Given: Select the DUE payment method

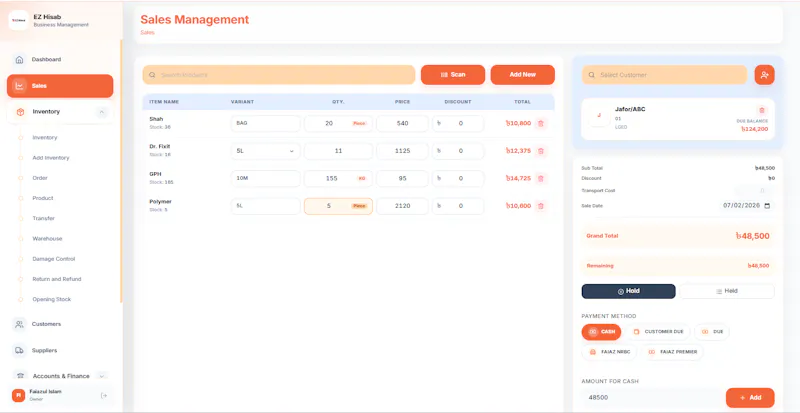Looking at the screenshot, I should click(x=712, y=332).
